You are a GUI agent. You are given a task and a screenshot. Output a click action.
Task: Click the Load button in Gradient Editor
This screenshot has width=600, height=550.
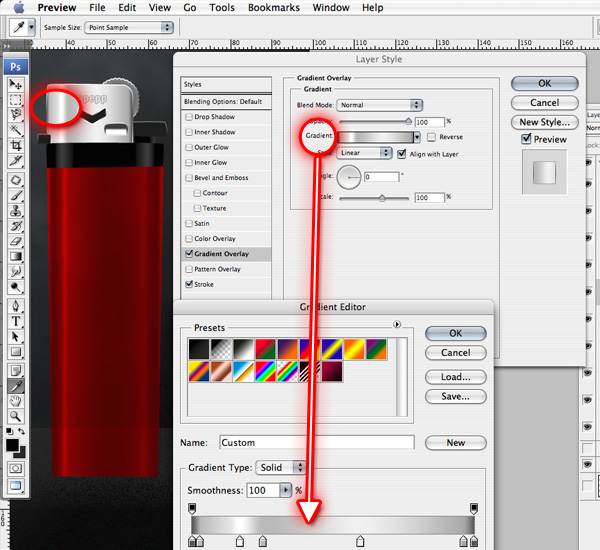[455, 377]
